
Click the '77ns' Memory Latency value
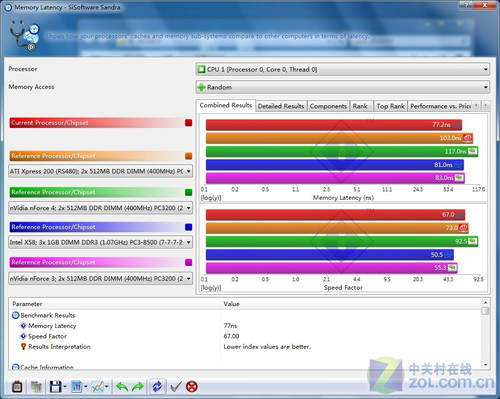point(230,326)
